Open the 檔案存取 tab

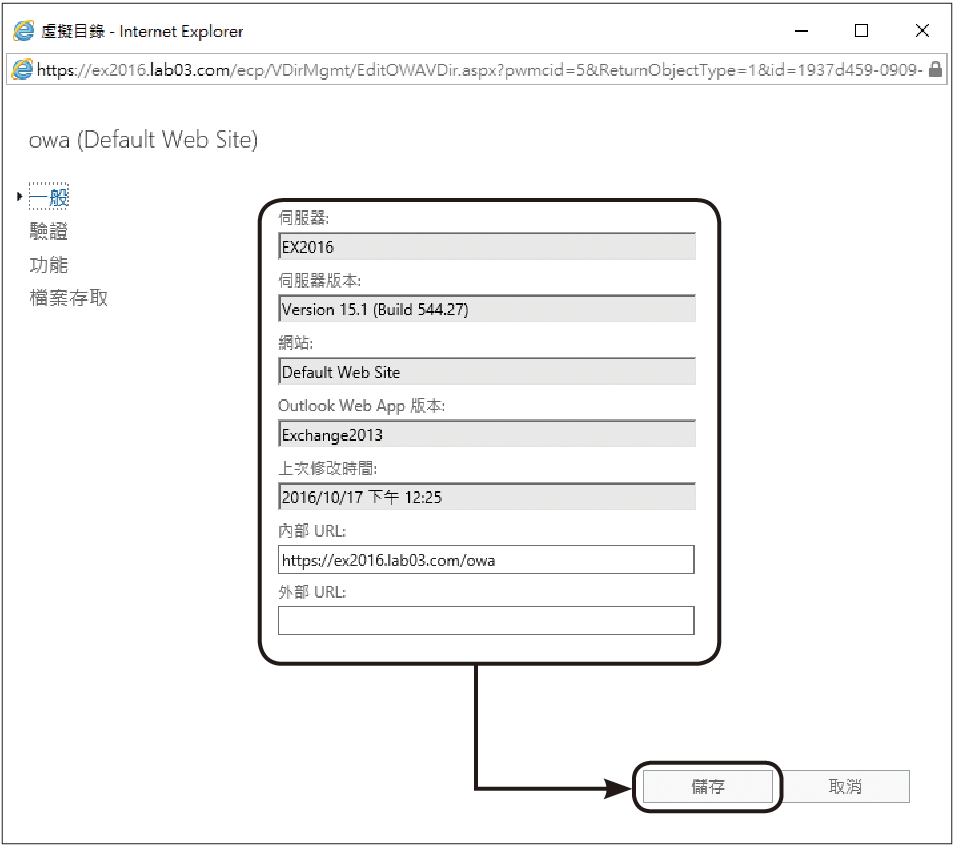point(68,298)
